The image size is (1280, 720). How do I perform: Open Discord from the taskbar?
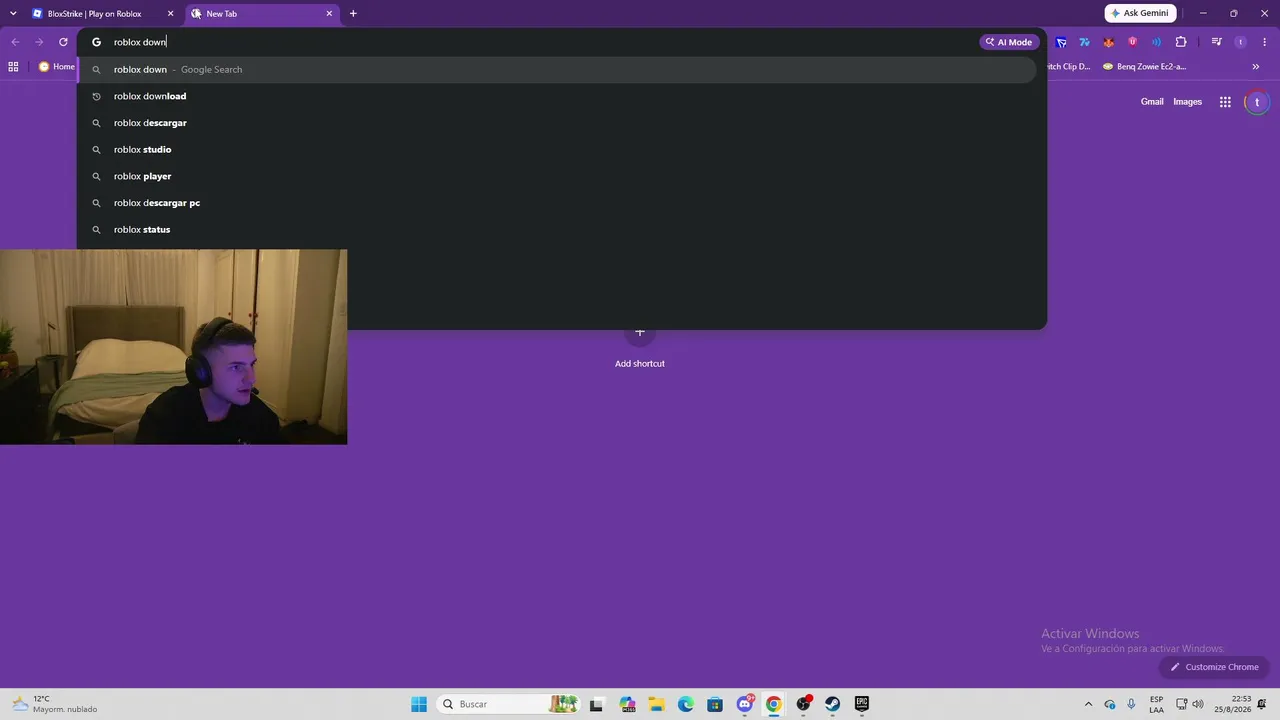coord(745,704)
